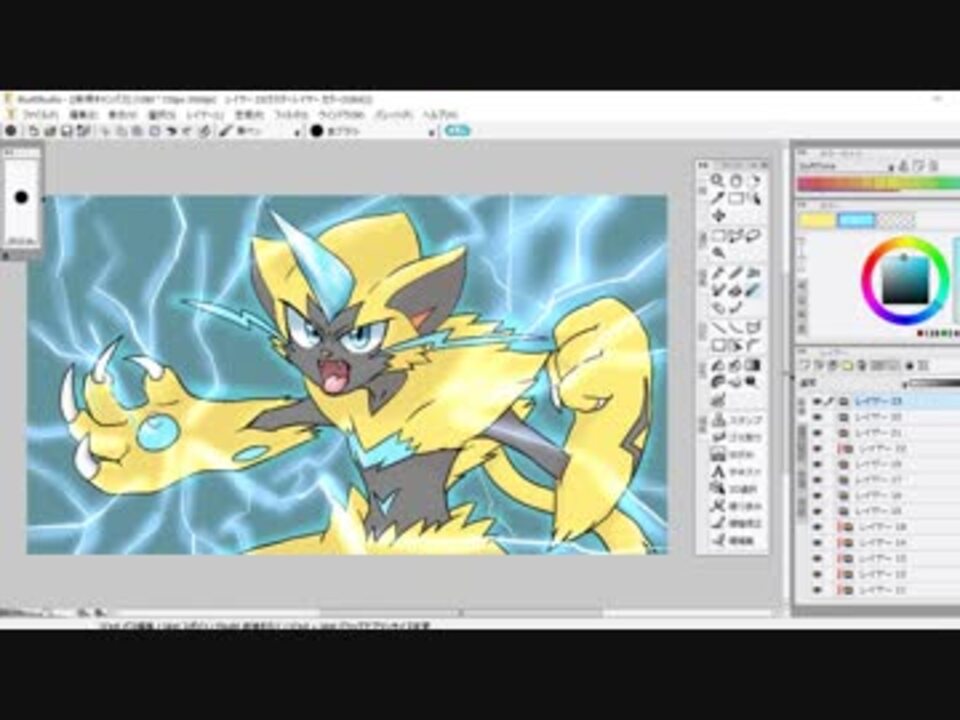Open the 編集 menu
This screenshot has width=960, height=720.
pyautogui.click(x=83, y=114)
